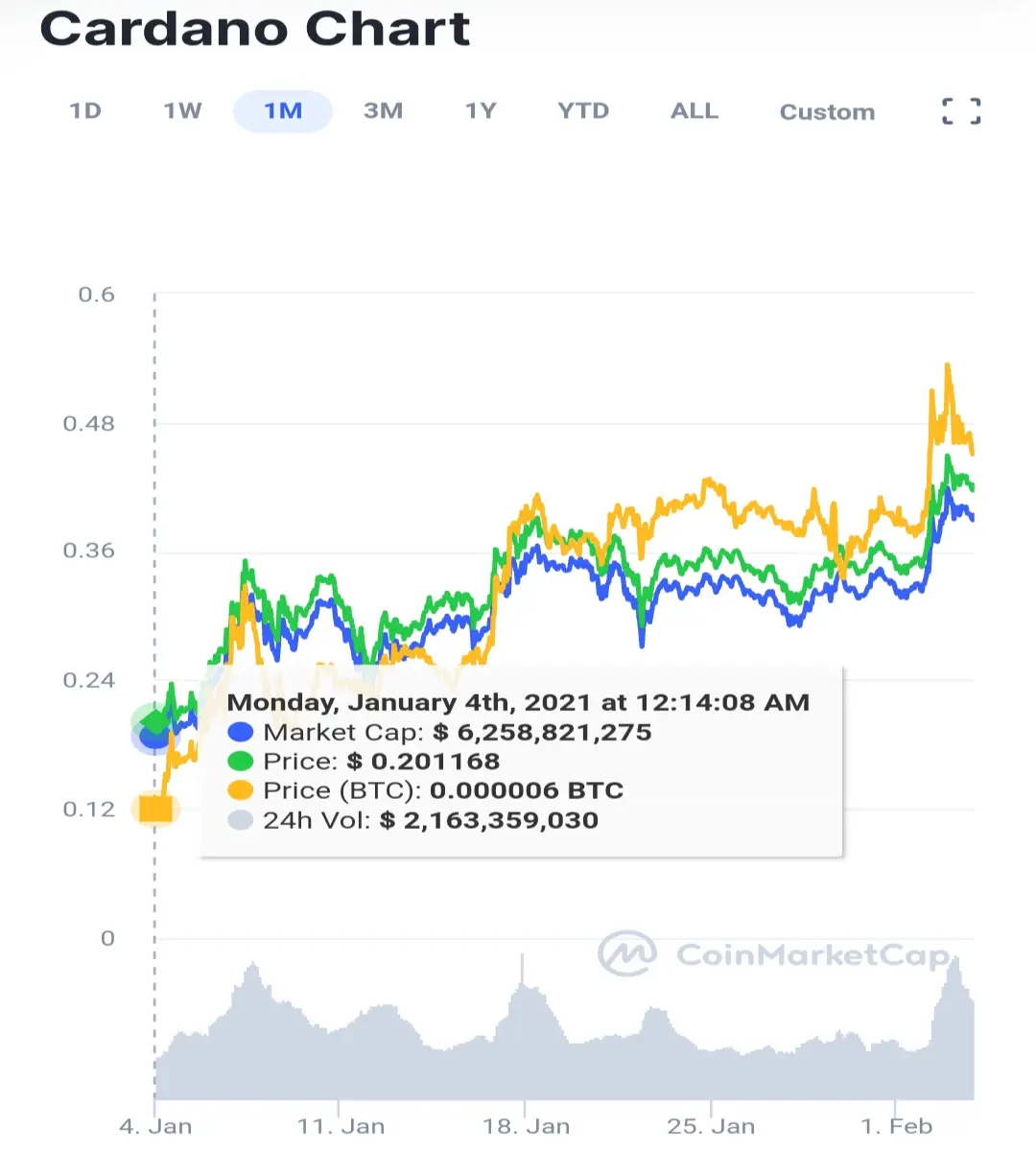Click the Cardano Chart heading
Image resolution: width=1036 pixels, height=1151 pixels.
pyautogui.click(x=255, y=29)
